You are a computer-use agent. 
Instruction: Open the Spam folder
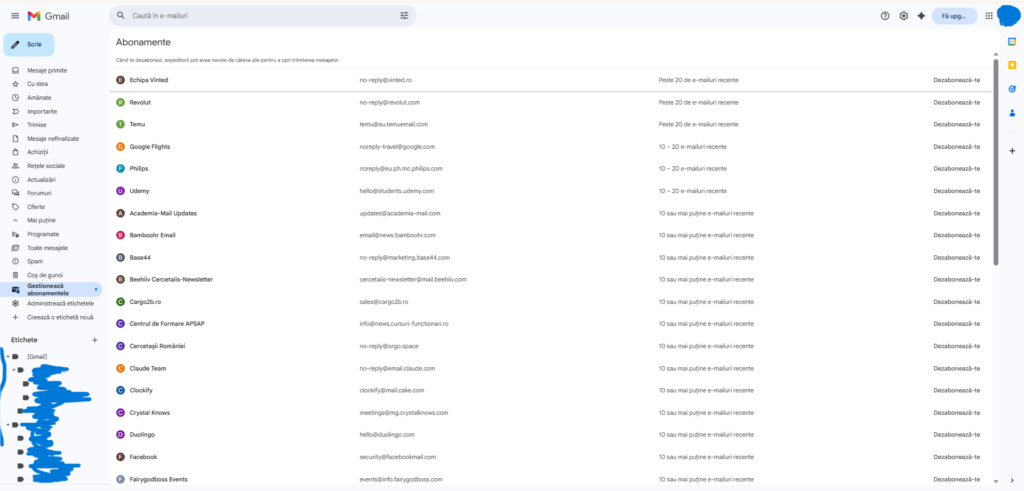tap(36, 261)
